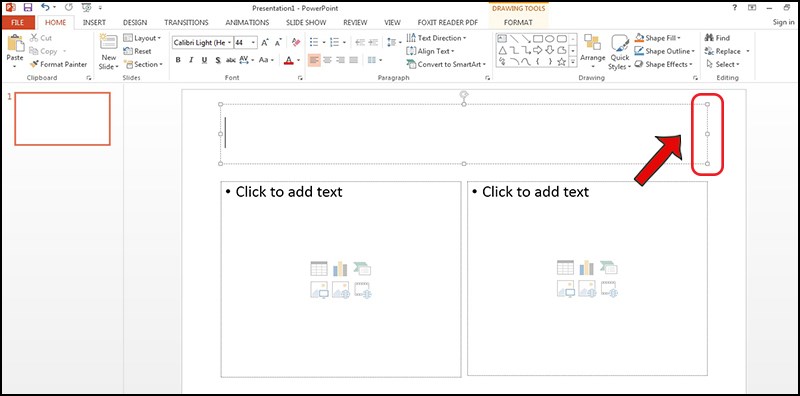Screen dimensions: 800x396
Task: Activate the Format Painter
Action: pos(58,64)
